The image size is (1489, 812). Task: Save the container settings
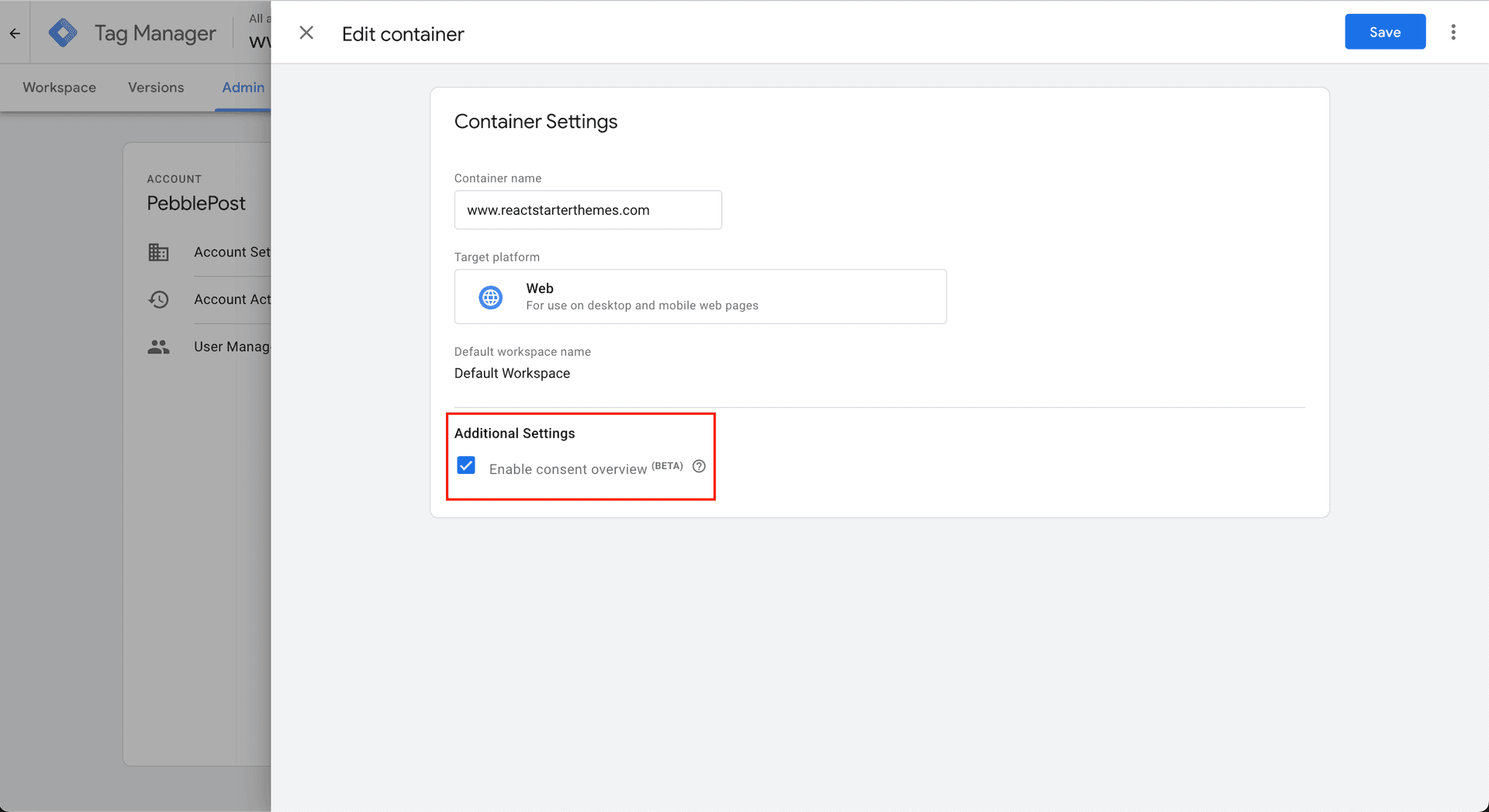[1384, 32]
